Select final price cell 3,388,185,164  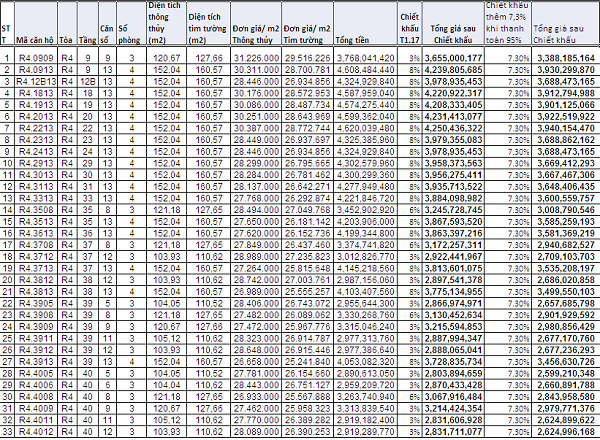click(566, 58)
